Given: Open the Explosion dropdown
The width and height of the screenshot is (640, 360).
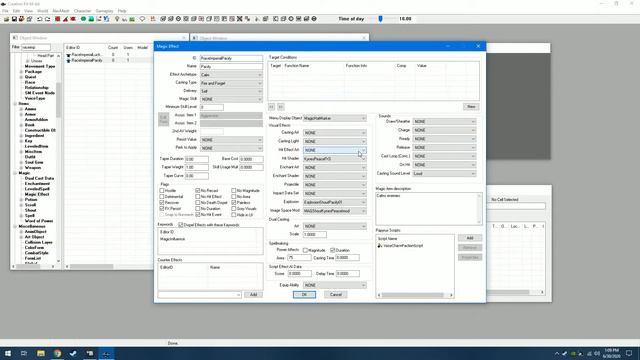Looking at the screenshot, I should 334,202.
